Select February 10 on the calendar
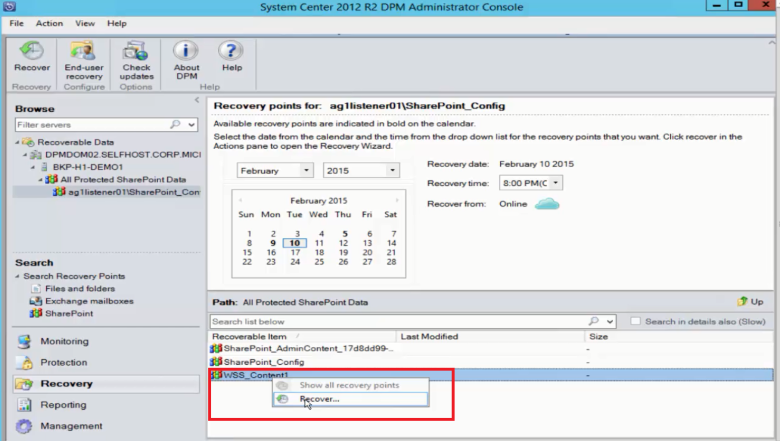780x441 pixels. coord(294,243)
